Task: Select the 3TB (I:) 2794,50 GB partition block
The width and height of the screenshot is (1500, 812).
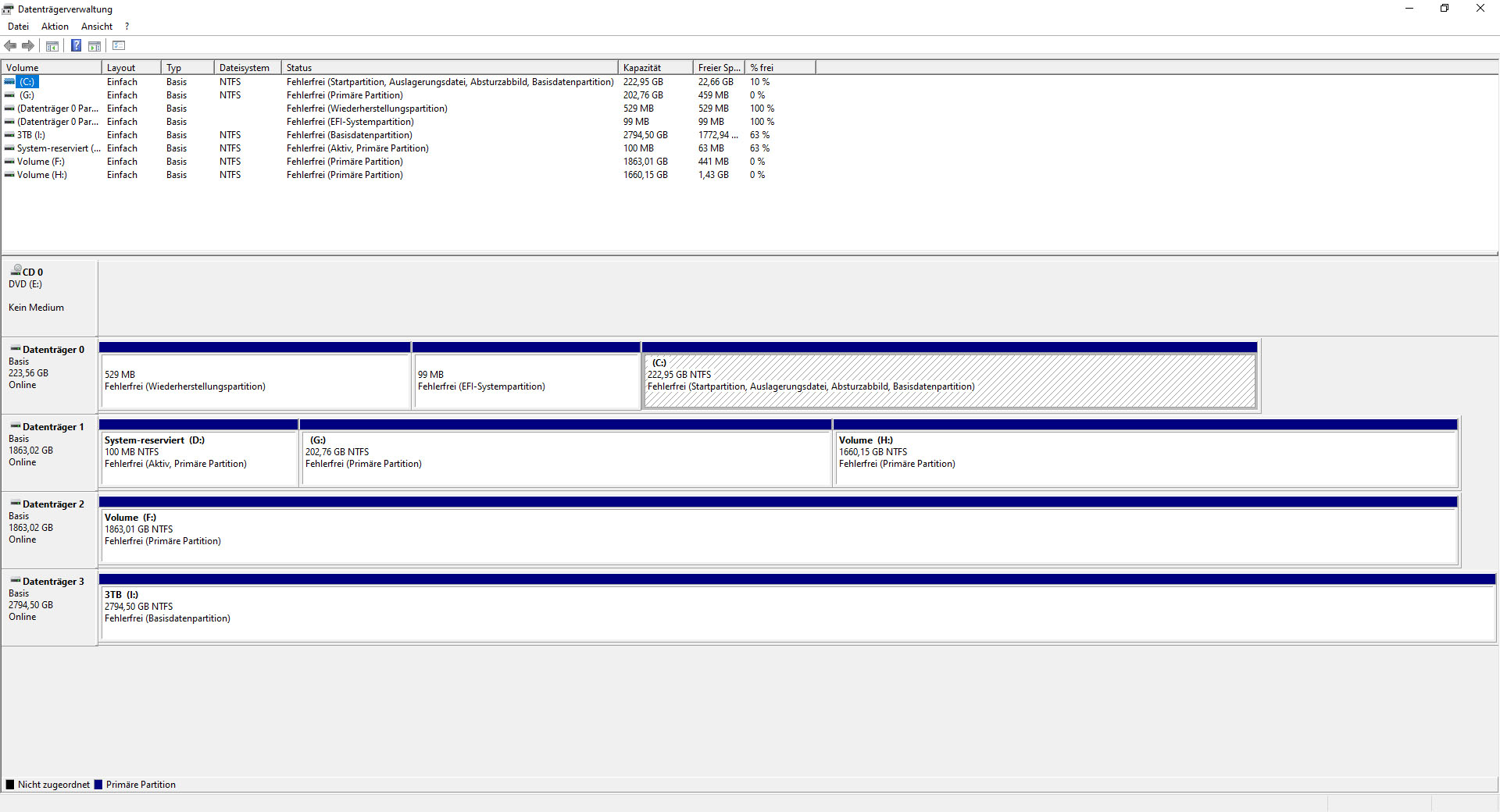Action: [797, 607]
